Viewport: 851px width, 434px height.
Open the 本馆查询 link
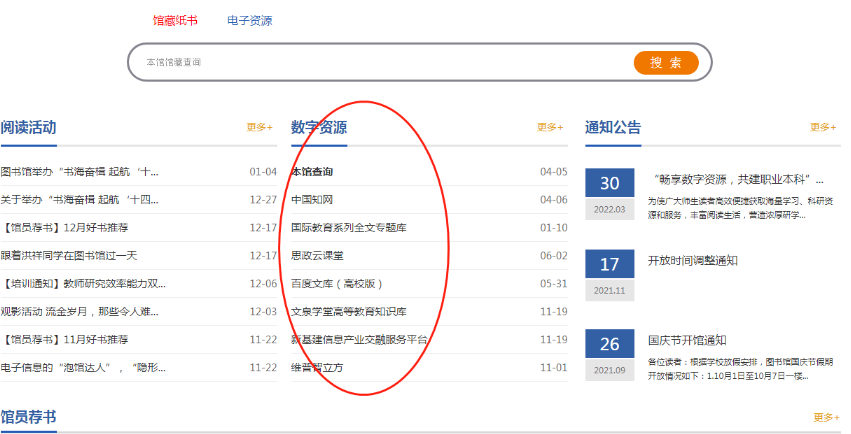tap(311, 172)
